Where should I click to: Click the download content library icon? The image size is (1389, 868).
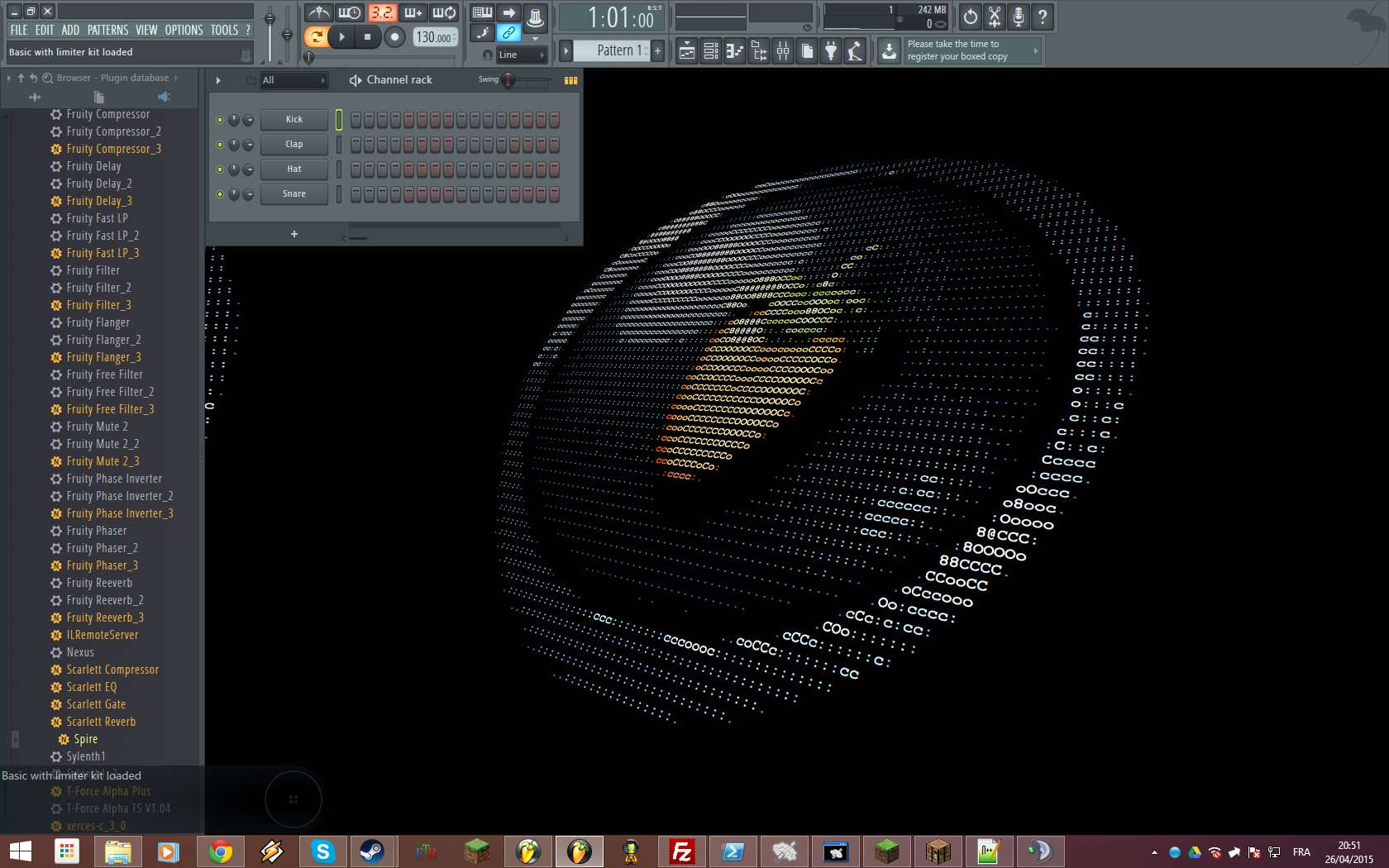pyautogui.click(x=889, y=51)
